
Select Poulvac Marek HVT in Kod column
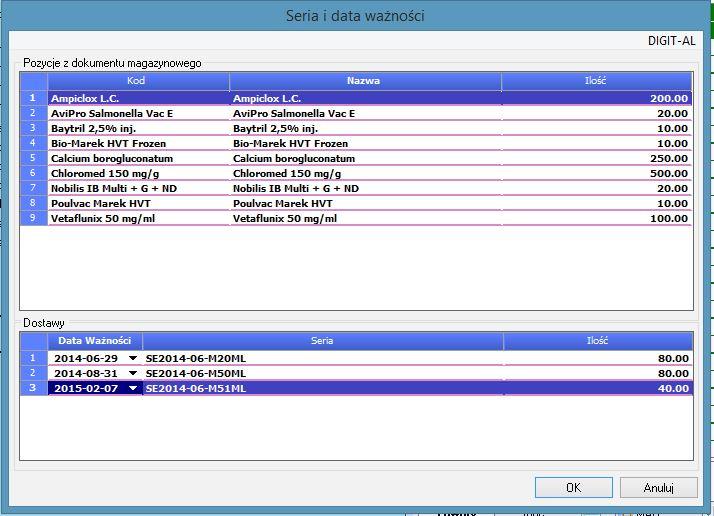point(138,204)
